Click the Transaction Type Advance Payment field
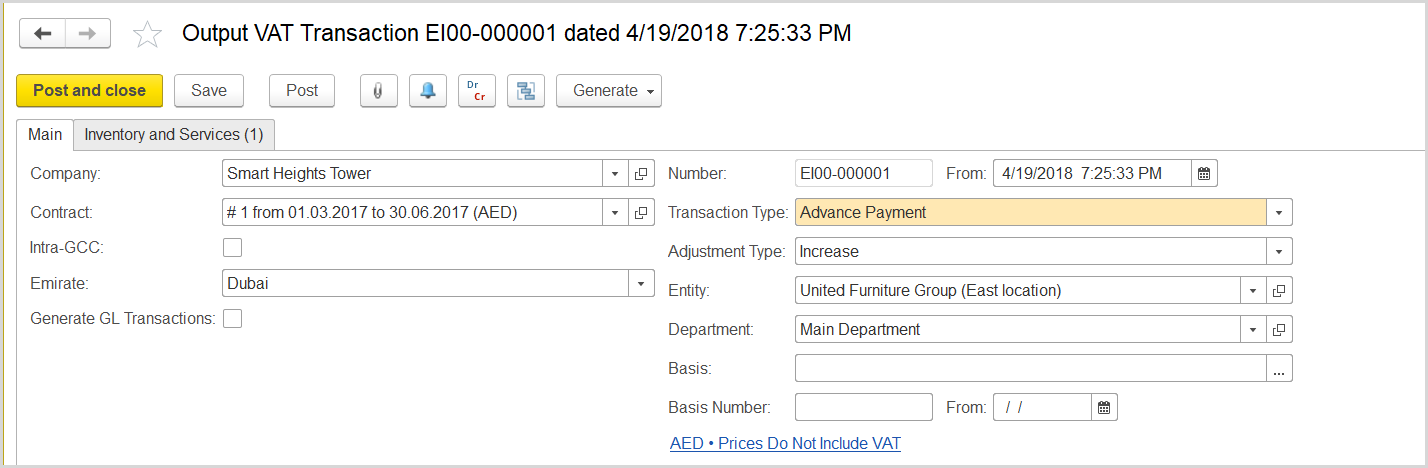Viewport: 1428px width, 468px height. tap(1030, 213)
